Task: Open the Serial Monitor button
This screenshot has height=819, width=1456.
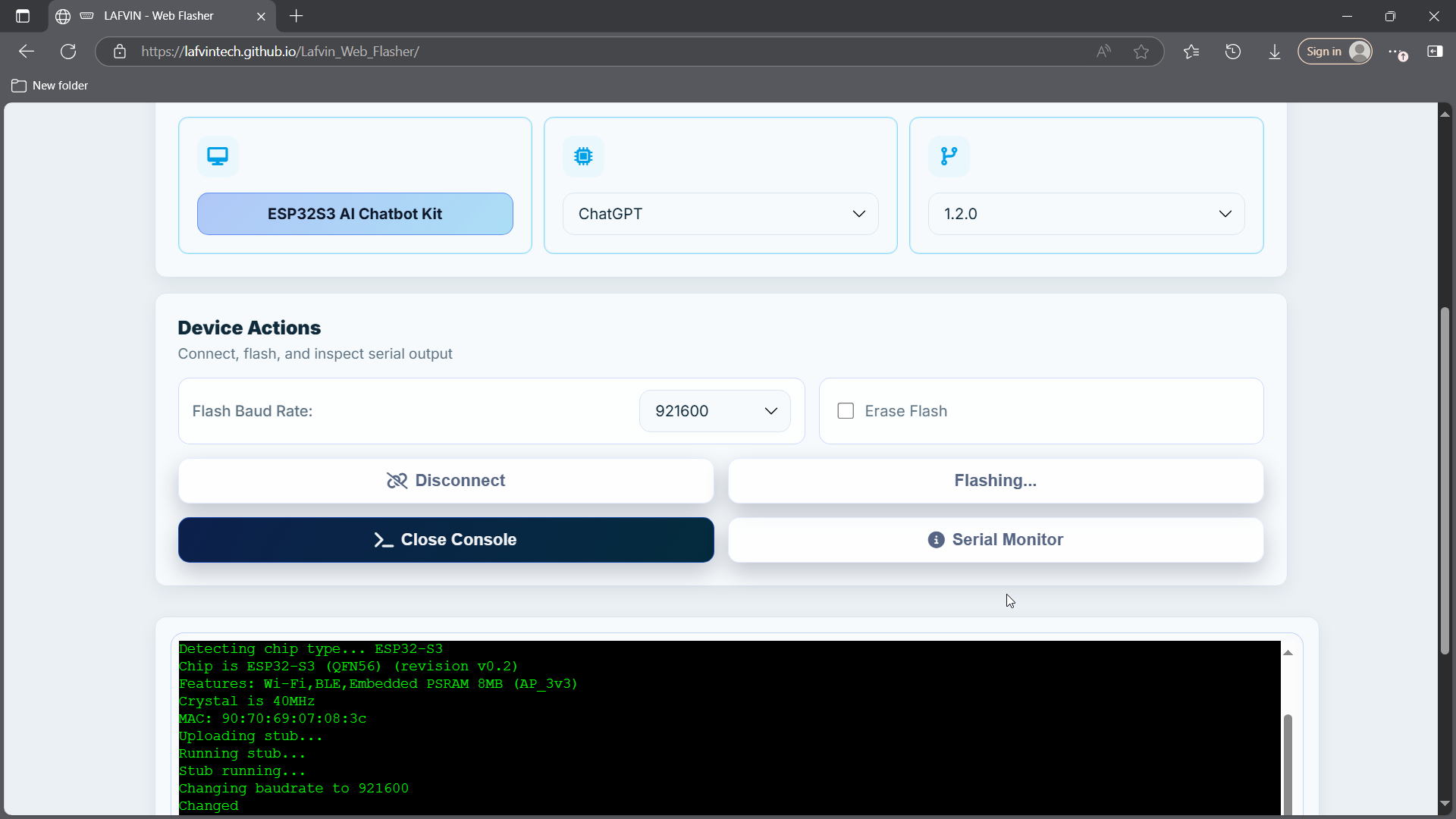Action: 996,540
